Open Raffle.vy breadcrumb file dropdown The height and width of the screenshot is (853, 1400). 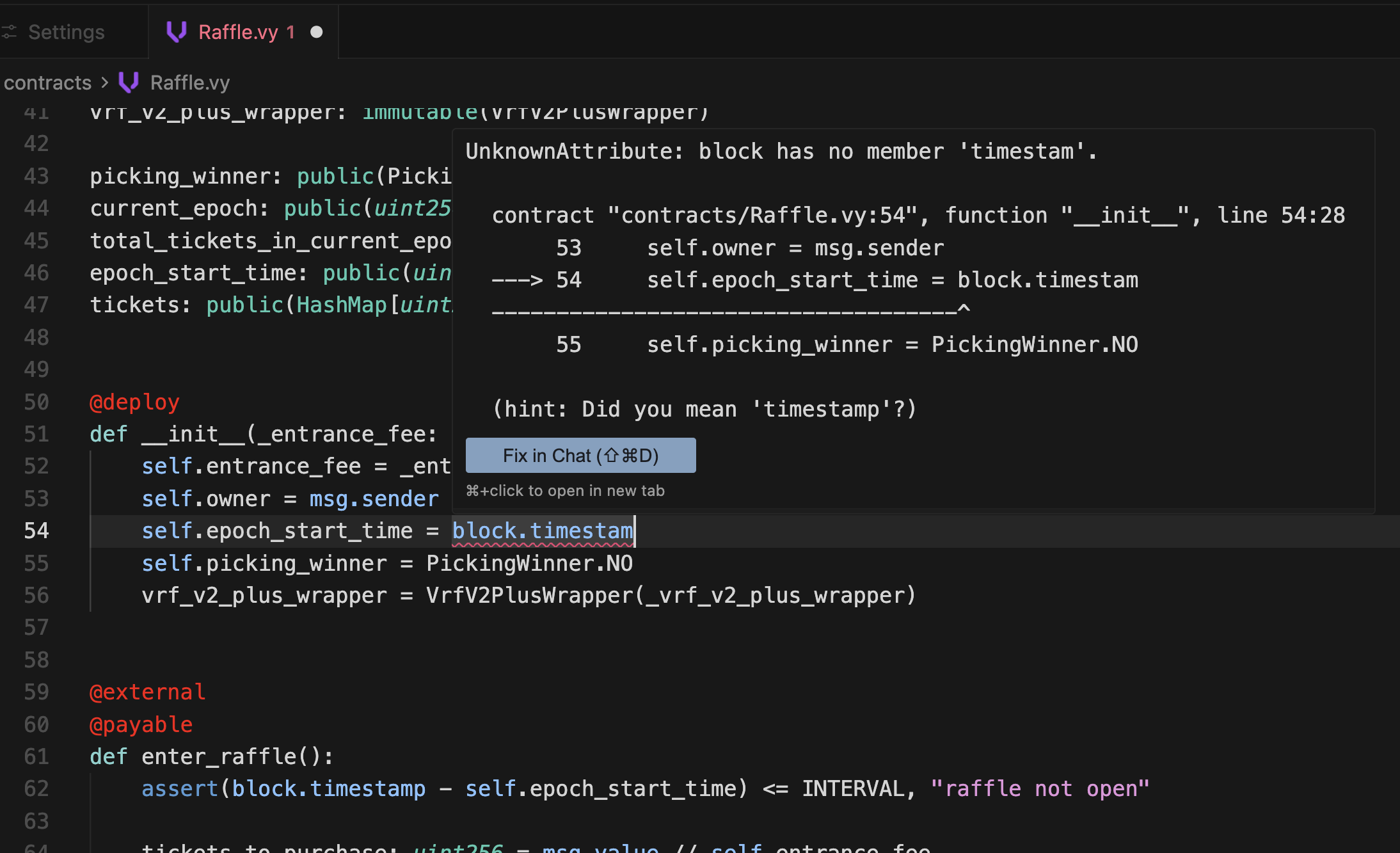point(189,83)
